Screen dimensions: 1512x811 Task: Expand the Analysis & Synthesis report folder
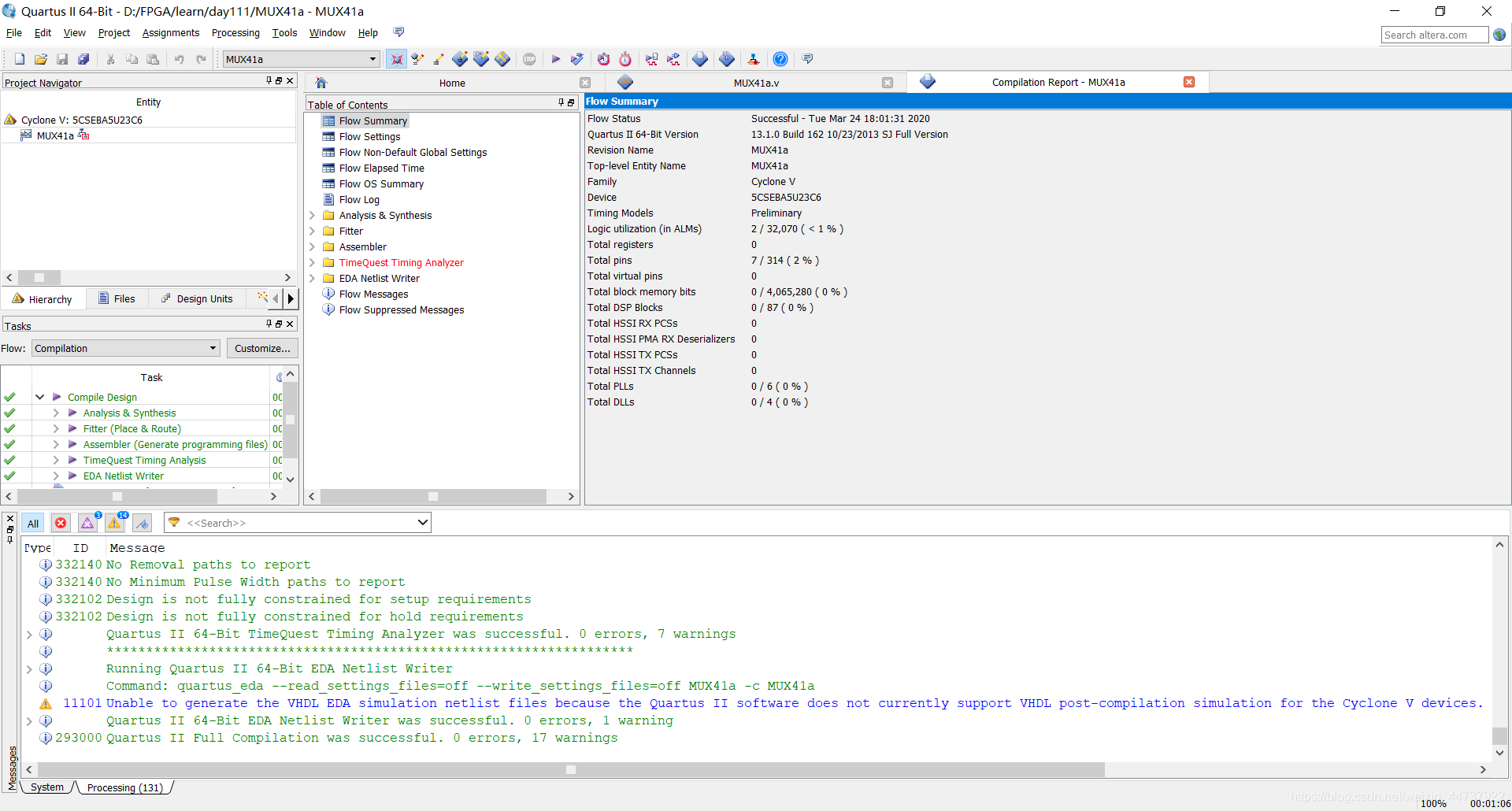pos(312,215)
